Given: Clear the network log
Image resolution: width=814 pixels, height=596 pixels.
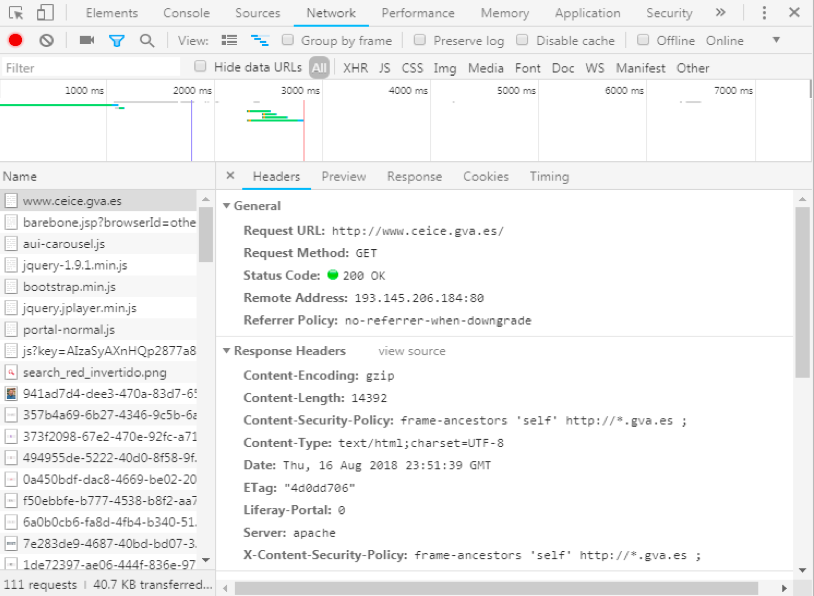Looking at the screenshot, I should (x=46, y=40).
